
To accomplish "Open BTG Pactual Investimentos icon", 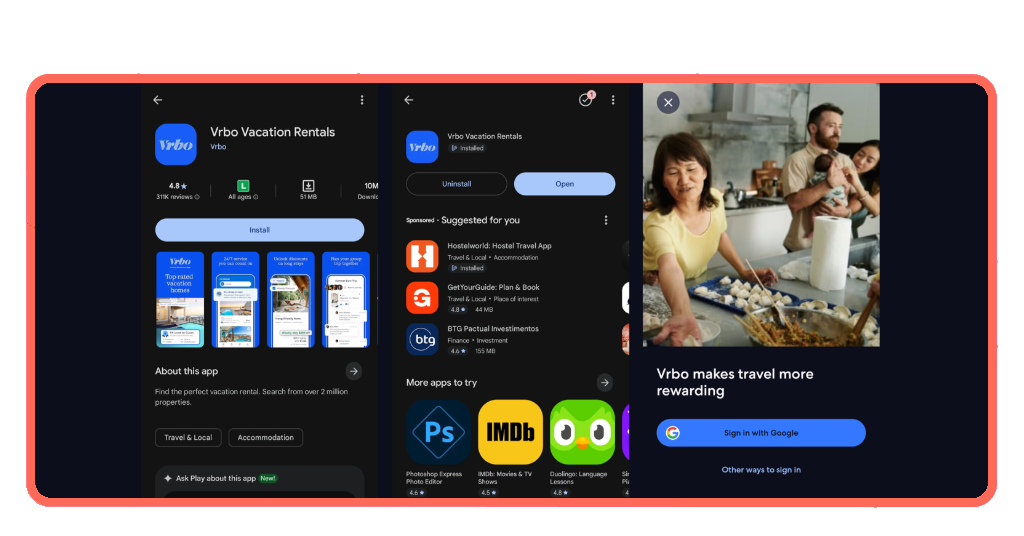I will click(422, 339).
